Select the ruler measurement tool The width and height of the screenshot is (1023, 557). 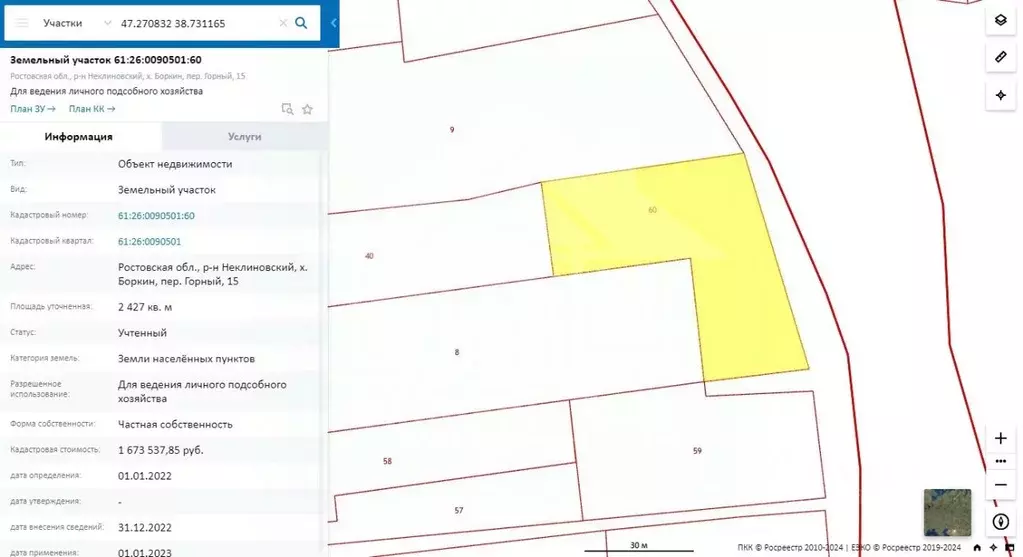1000,57
